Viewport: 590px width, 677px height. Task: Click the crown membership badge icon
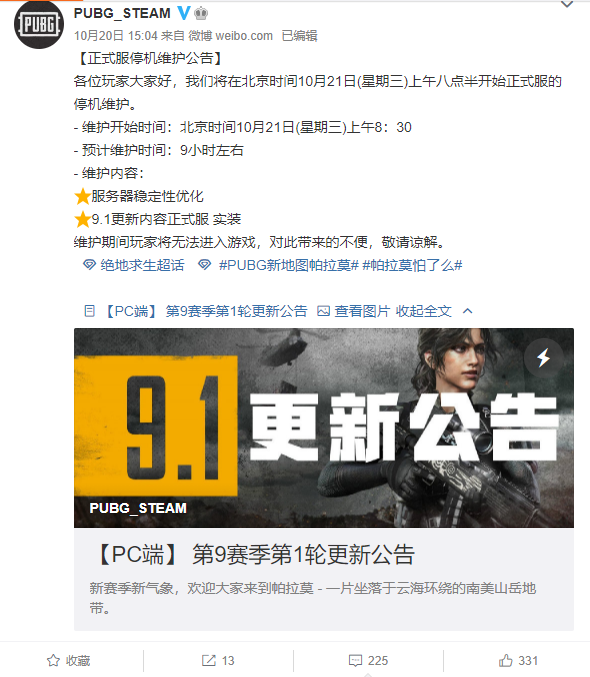[201, 13]
